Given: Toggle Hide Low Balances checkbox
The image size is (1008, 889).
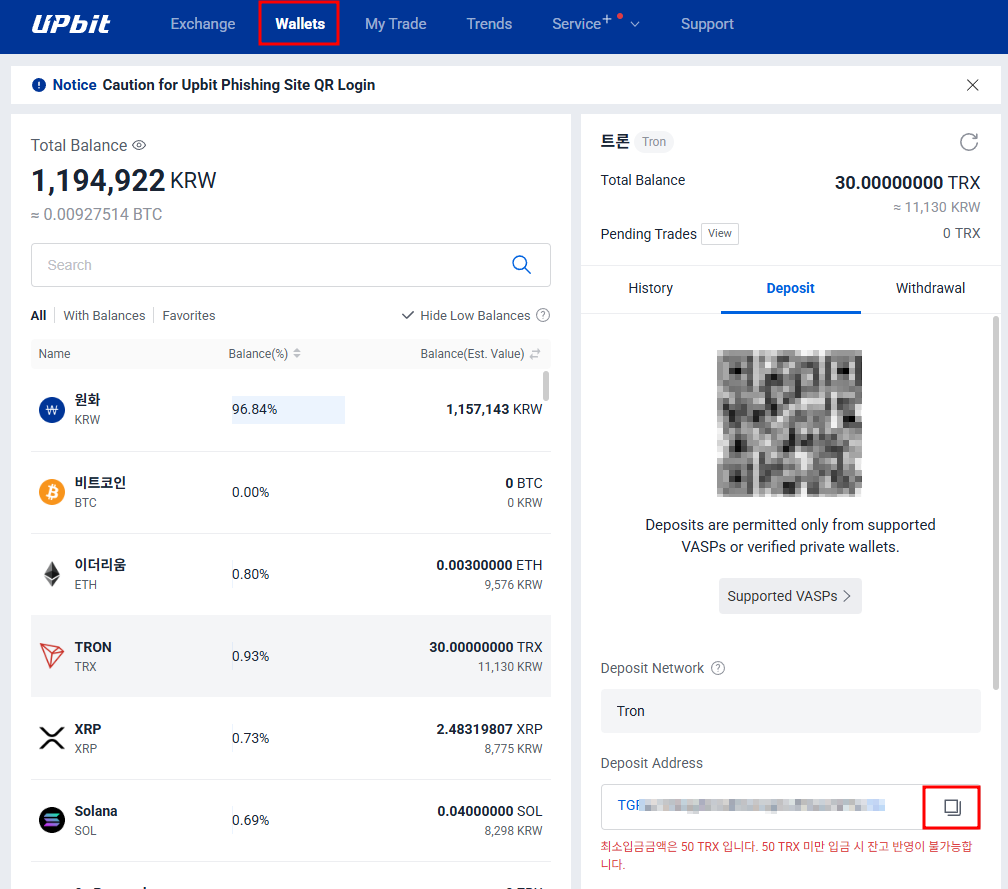Looking at the screenshot, I should [408, 315].
